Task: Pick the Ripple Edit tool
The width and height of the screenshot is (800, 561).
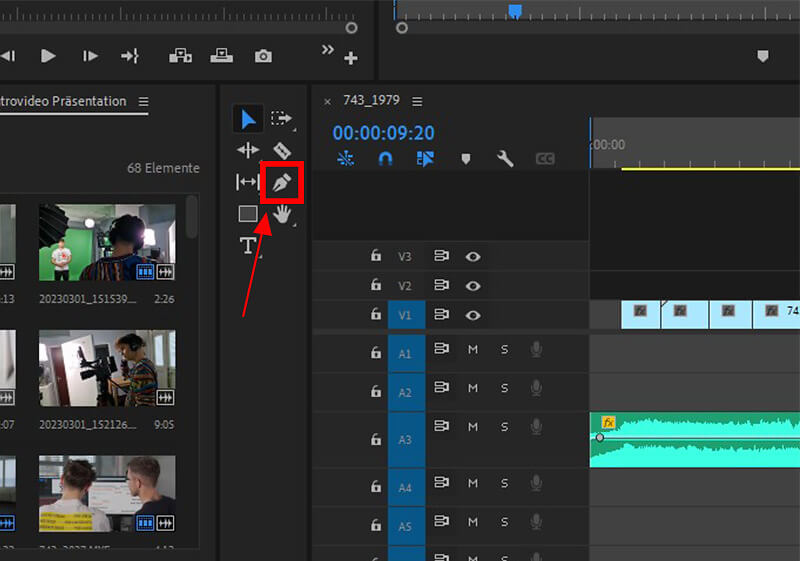Action: tap(248, 151)
